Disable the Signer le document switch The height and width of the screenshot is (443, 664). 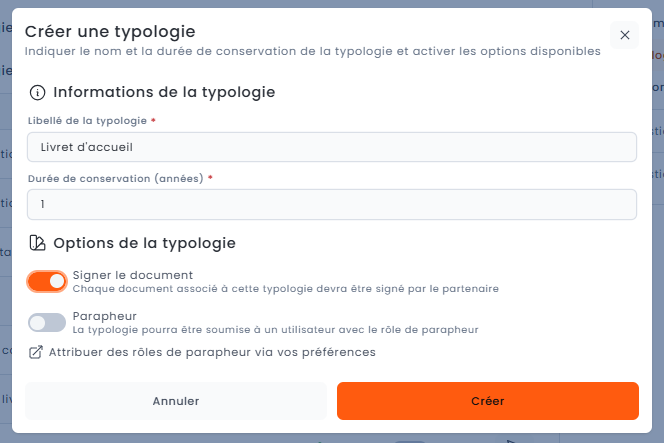tap(47, 281)
